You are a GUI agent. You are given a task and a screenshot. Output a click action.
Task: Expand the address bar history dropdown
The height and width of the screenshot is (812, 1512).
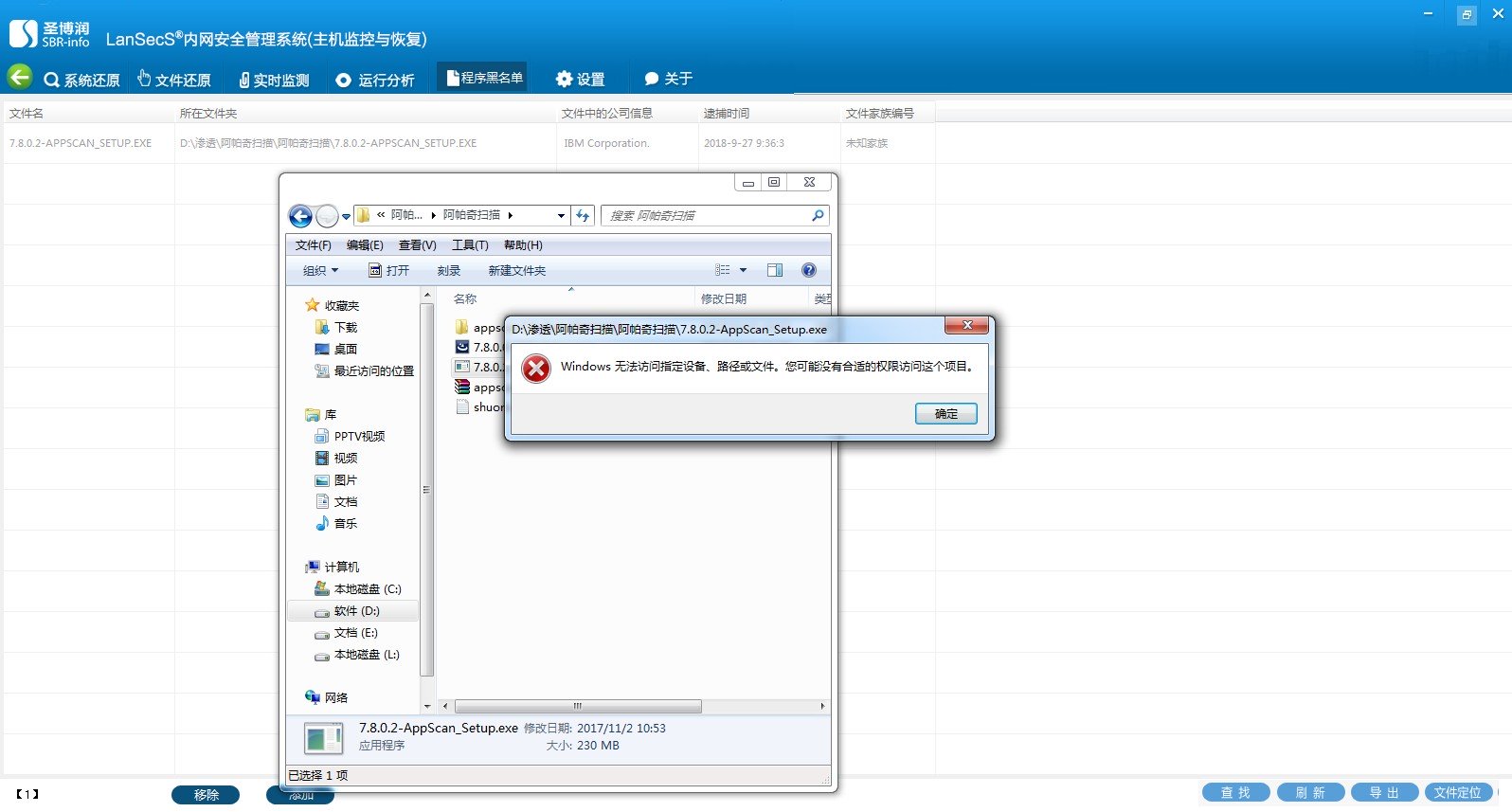561,215
